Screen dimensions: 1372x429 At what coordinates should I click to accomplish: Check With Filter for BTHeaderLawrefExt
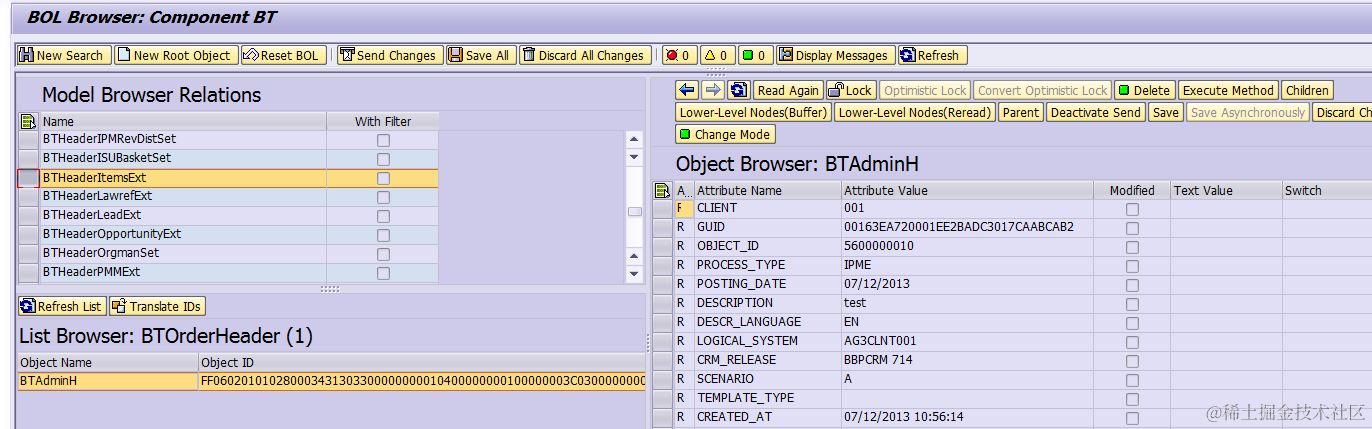[383, 197]
